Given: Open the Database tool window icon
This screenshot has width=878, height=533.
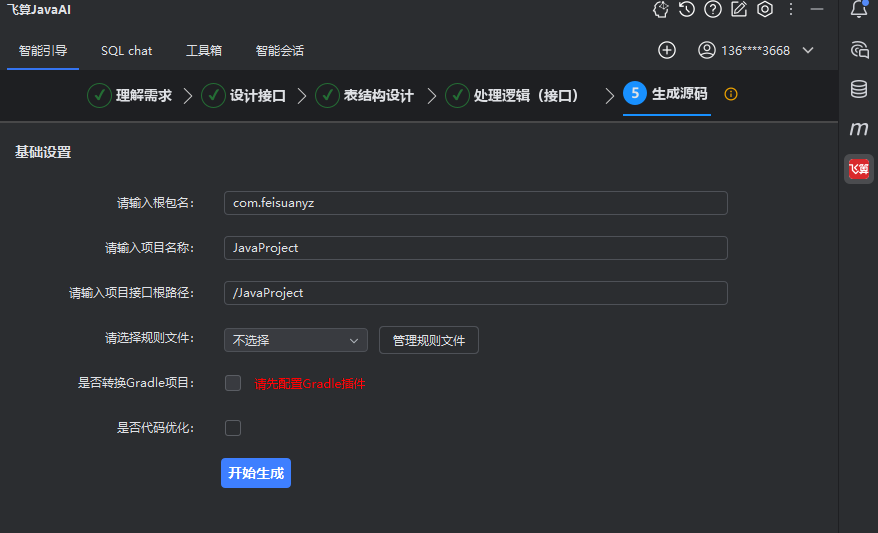Looking at the screenshot, I should click(859, 89).
